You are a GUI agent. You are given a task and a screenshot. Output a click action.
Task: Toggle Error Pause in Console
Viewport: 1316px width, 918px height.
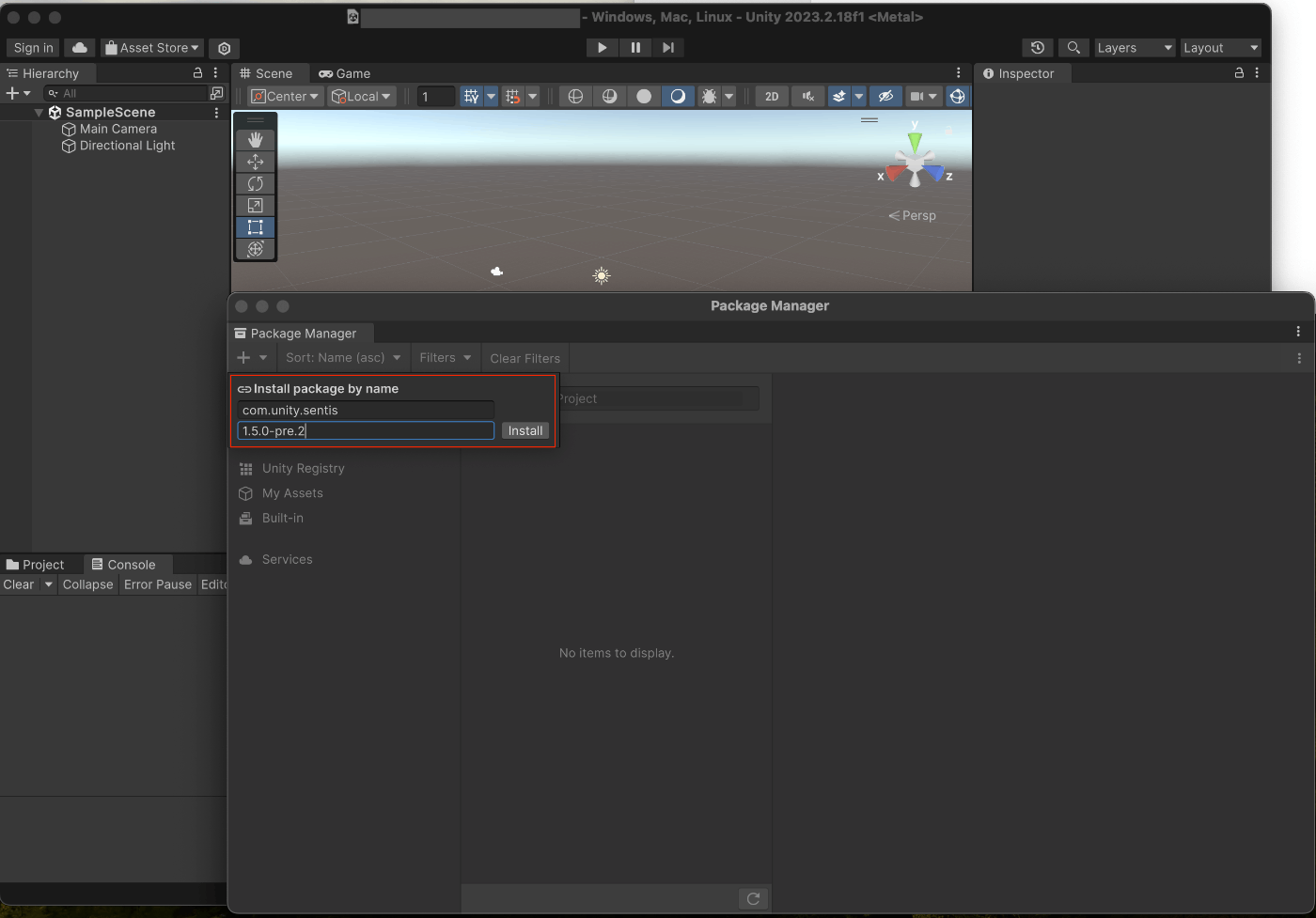tap(158, 584)
